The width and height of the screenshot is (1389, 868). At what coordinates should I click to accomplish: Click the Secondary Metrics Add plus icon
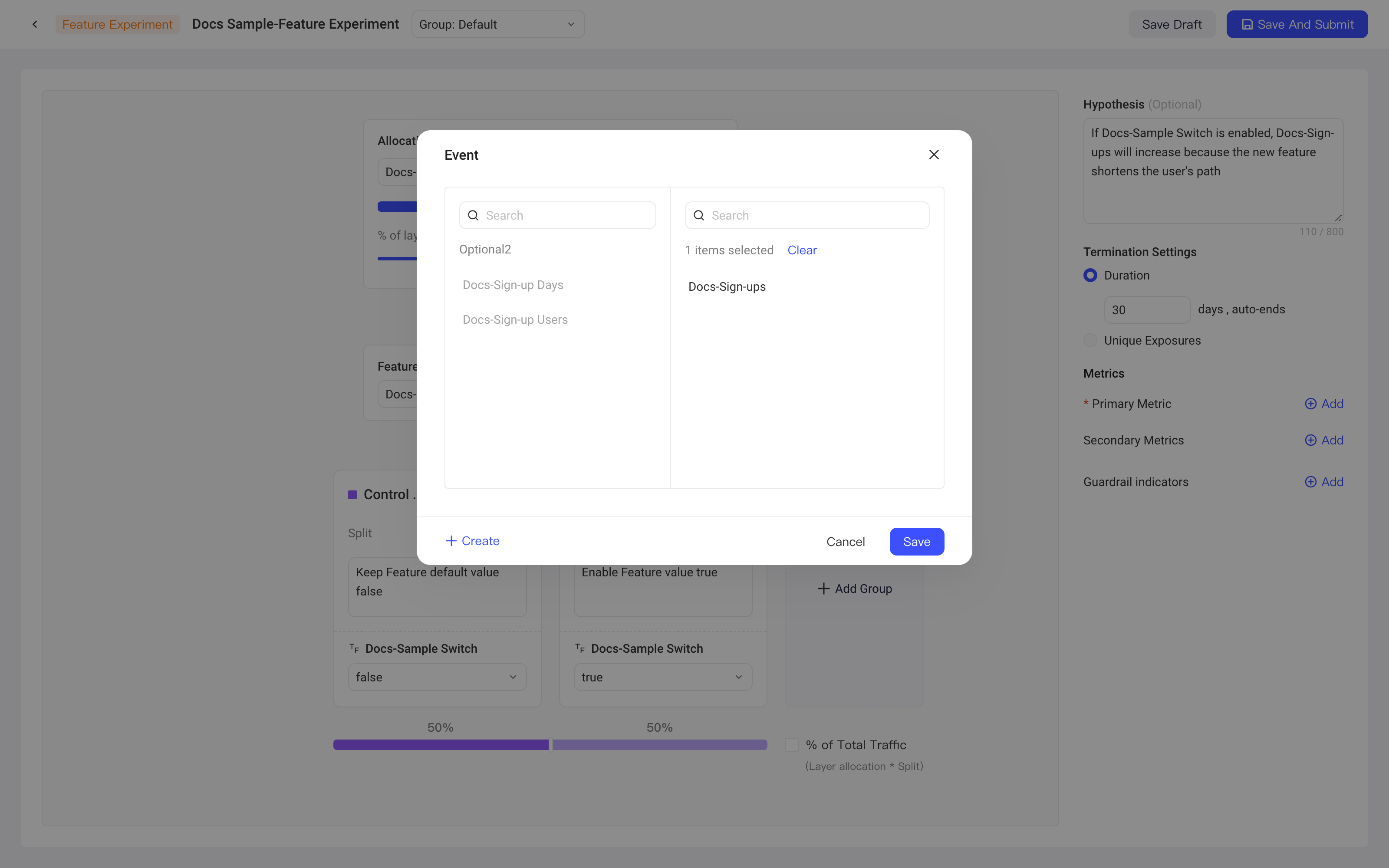pyautogui.click(x=1310, y=441)
